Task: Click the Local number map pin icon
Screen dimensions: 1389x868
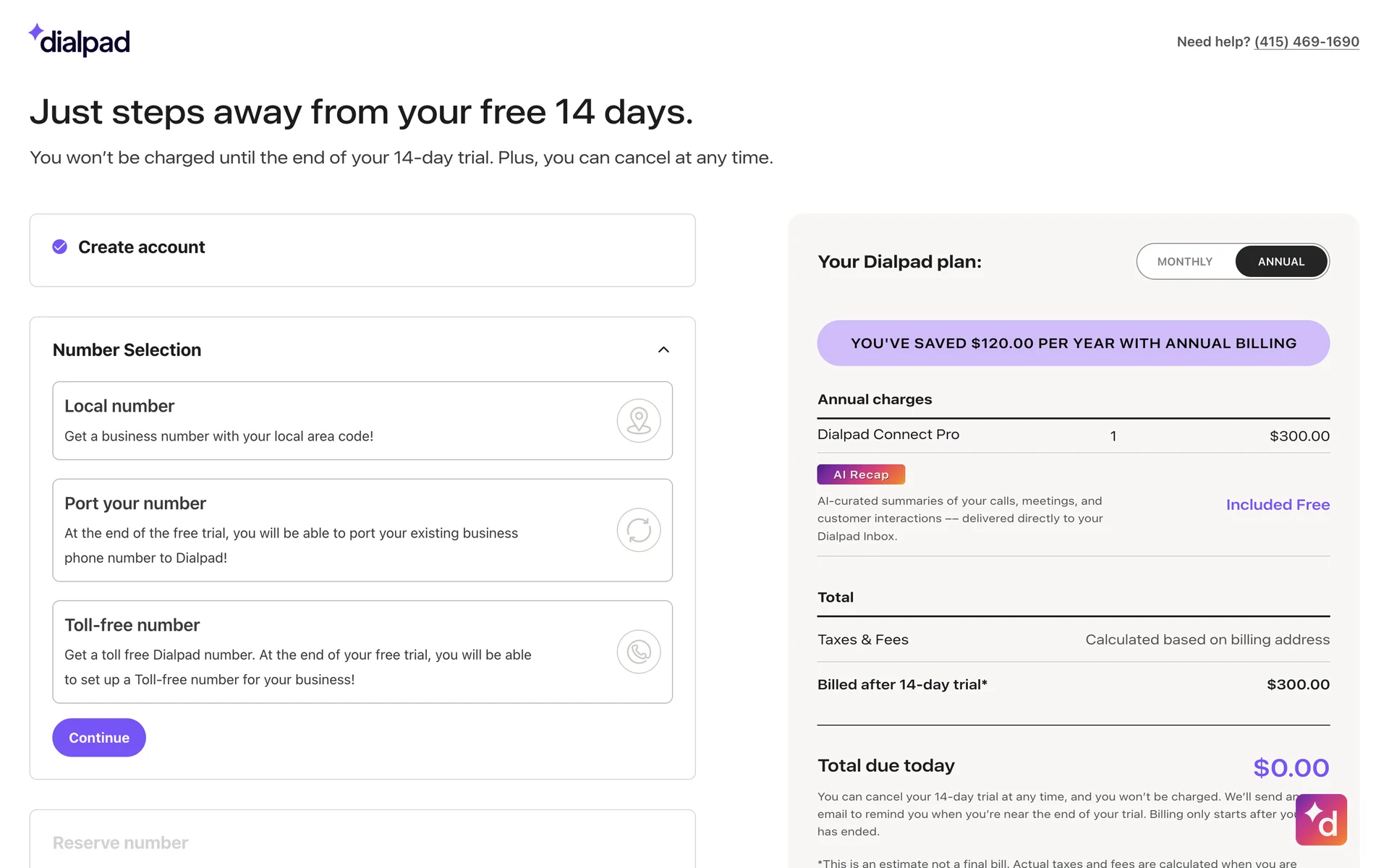Action: (638, 420)
